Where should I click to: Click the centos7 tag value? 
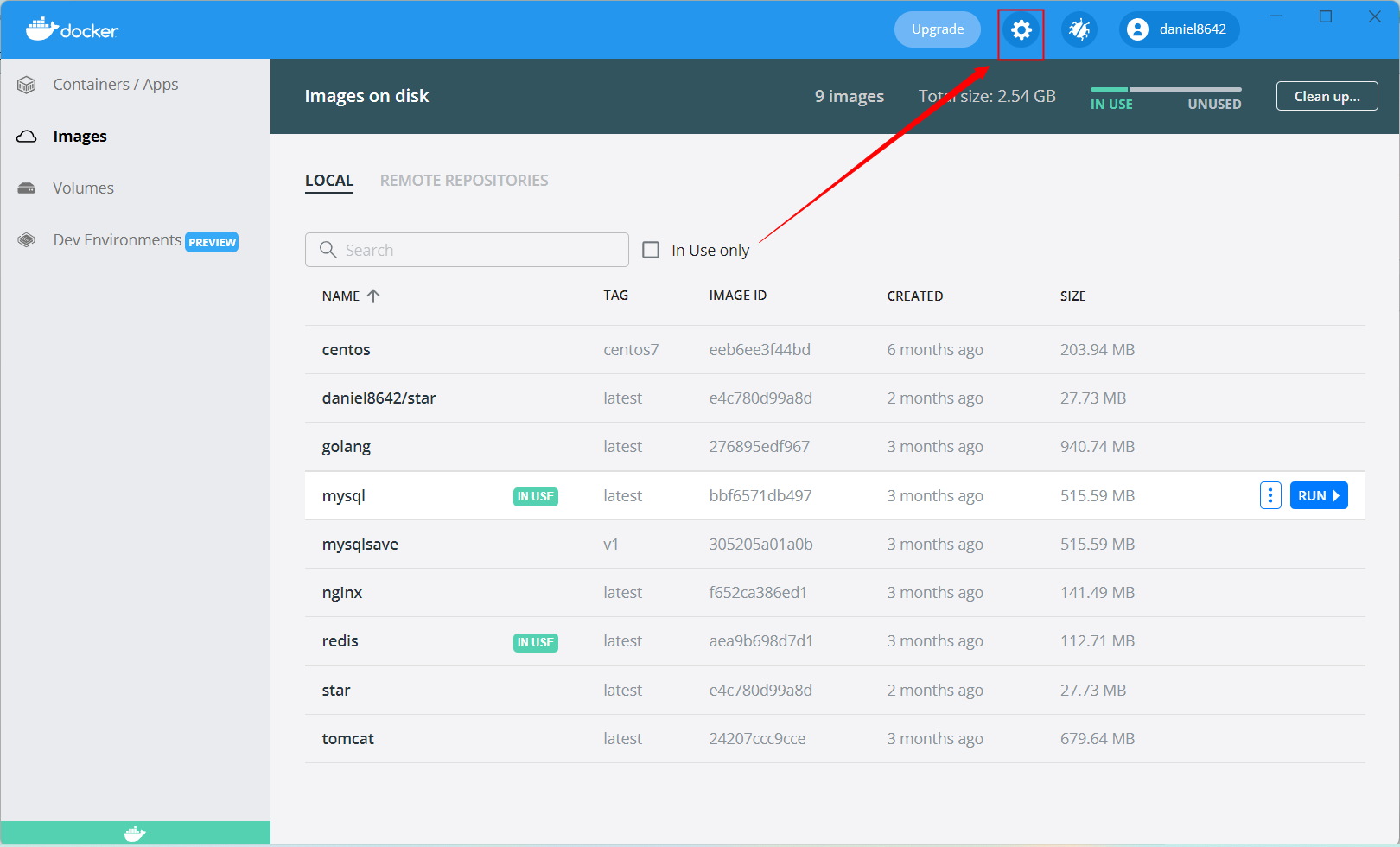click(x=631, y=350)
